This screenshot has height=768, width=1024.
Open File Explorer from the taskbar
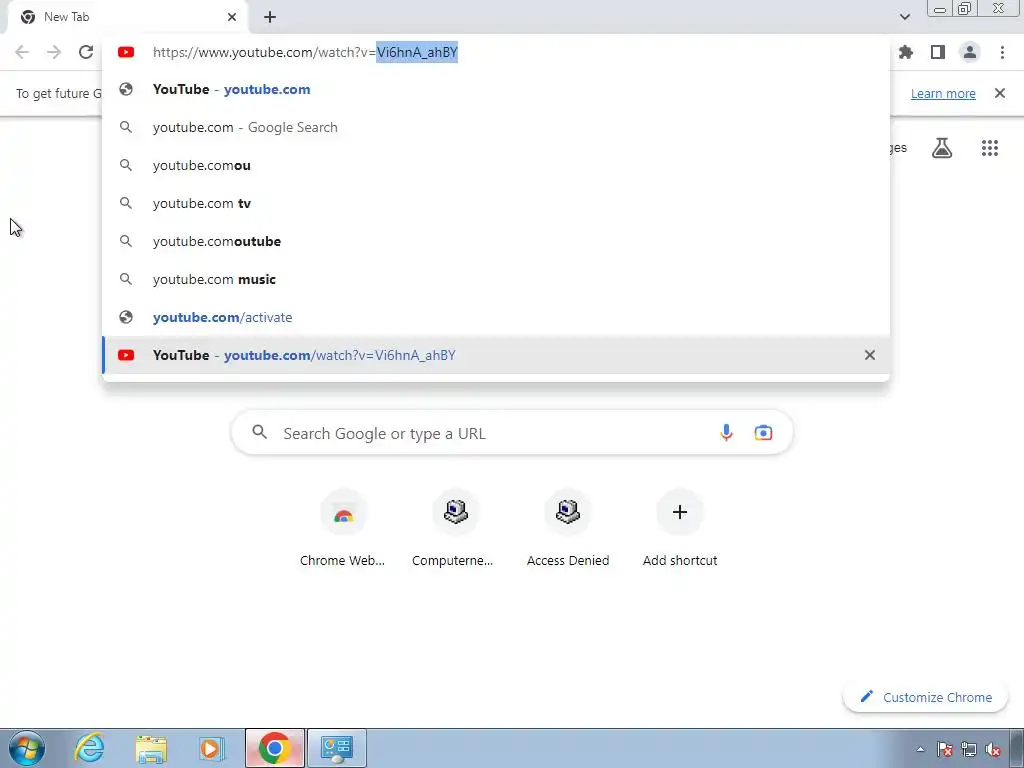[x=151, y=748]
